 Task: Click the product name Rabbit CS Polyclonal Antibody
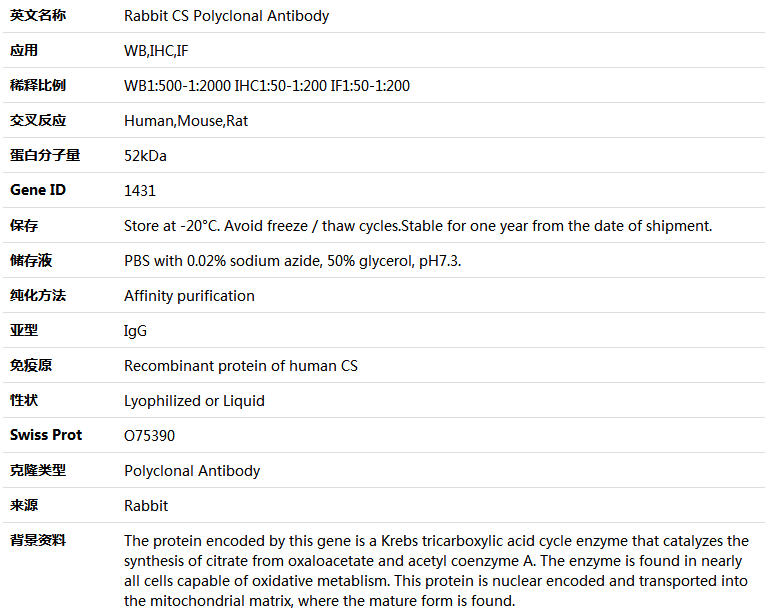click(x=226, y=16)
